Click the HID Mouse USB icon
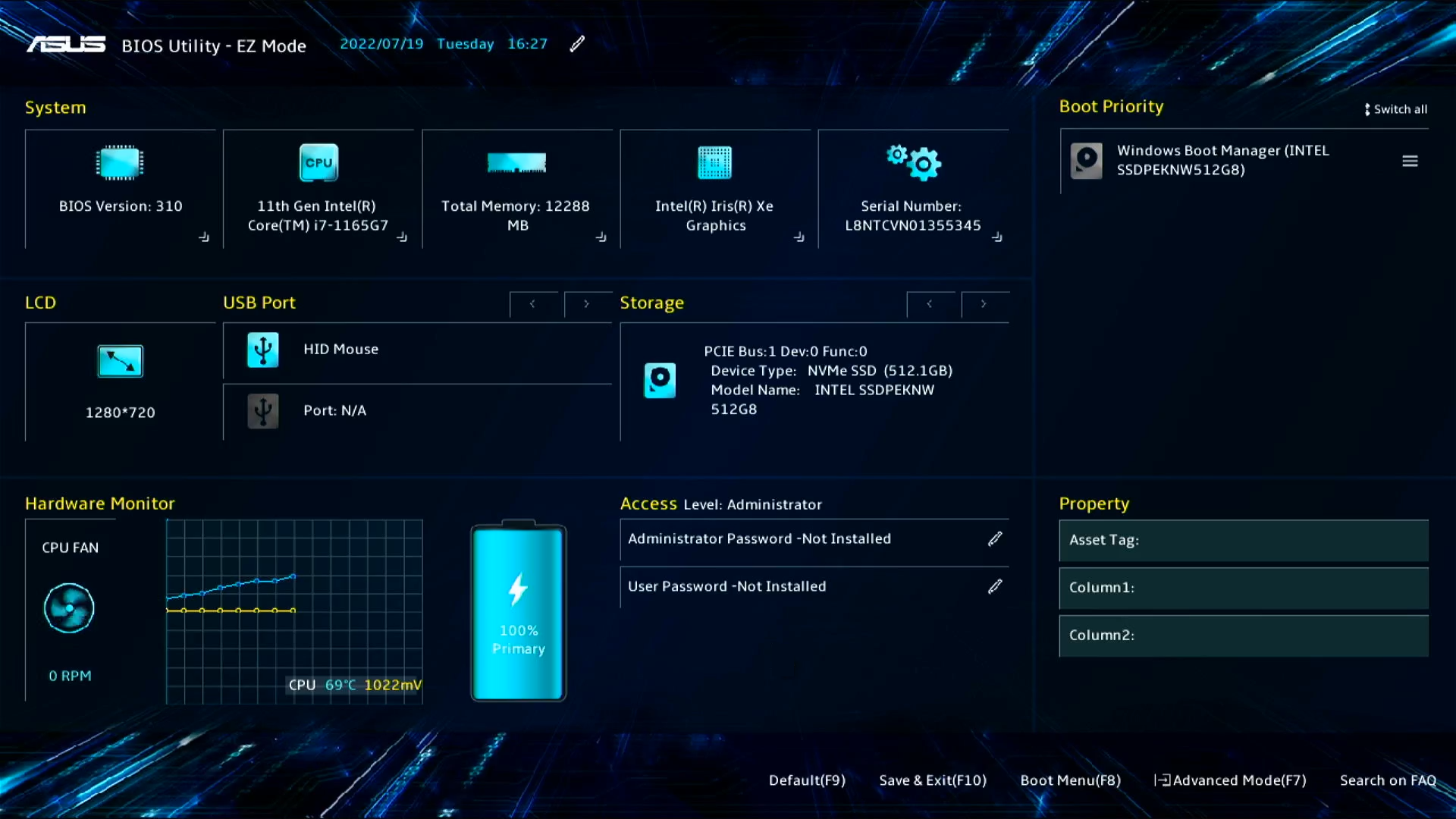 coord(263,350)
